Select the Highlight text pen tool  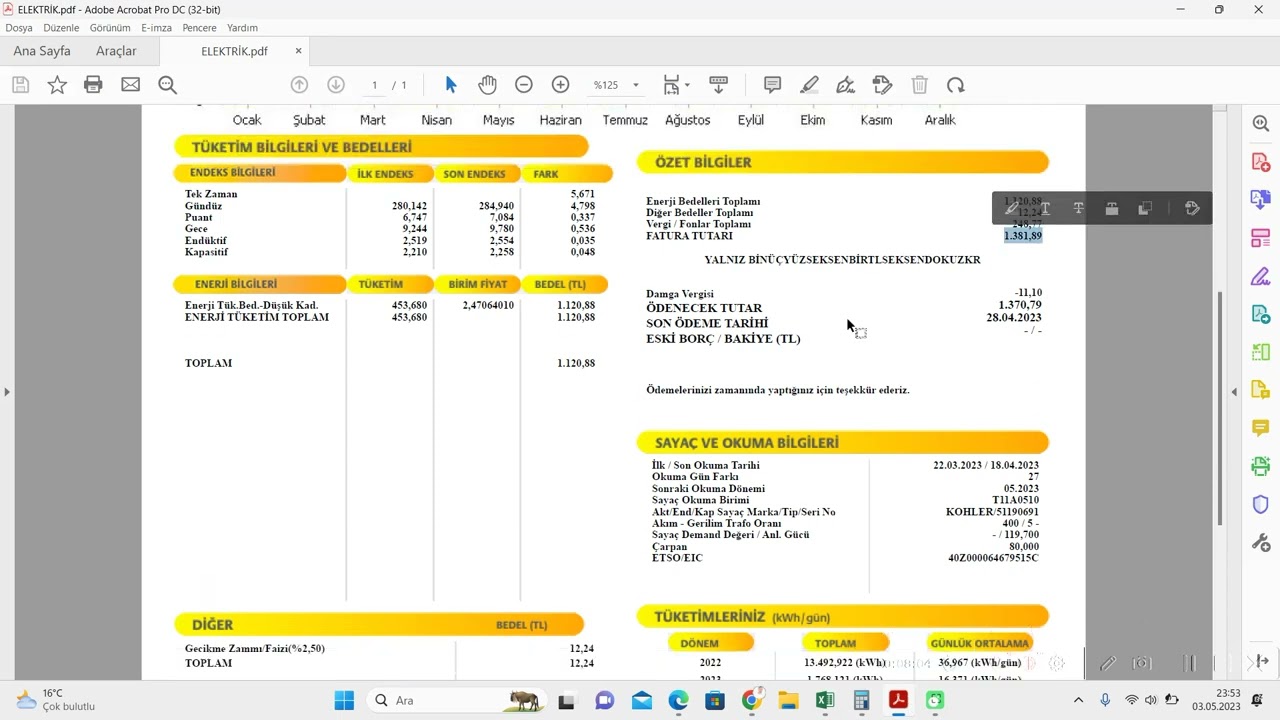click(809, 85)
